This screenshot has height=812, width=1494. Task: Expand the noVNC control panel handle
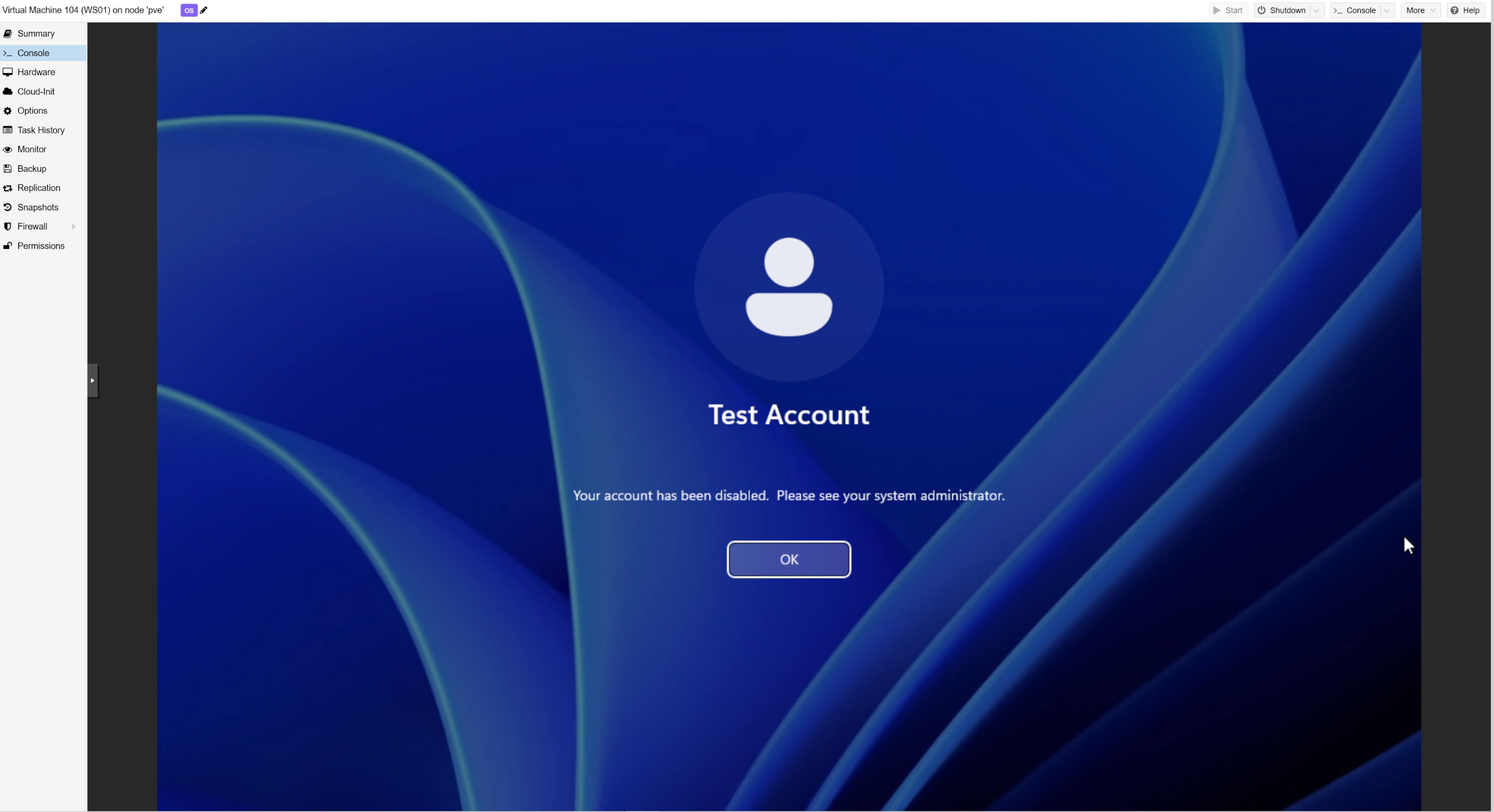(93, 381)
